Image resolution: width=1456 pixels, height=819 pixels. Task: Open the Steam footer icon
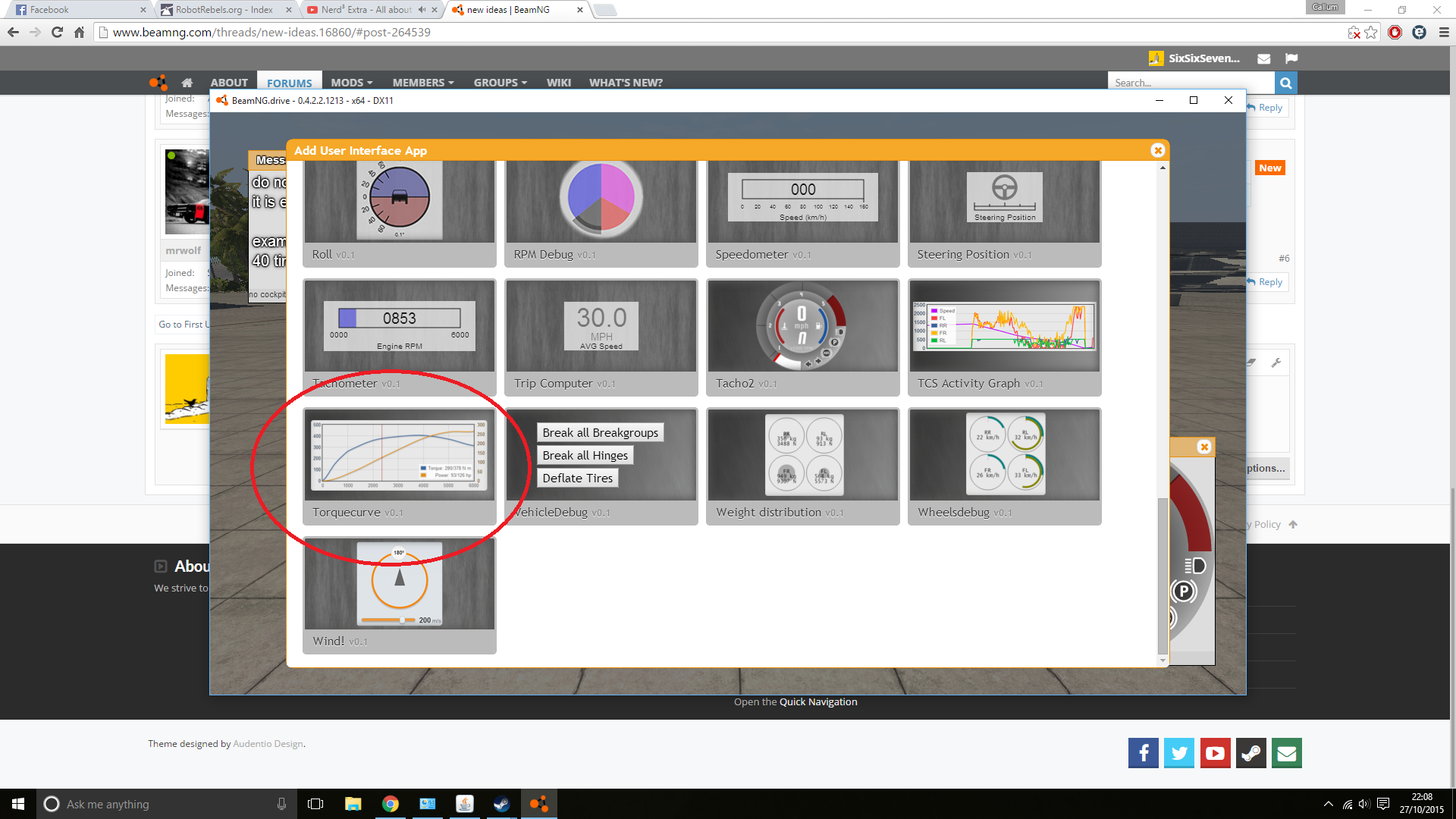(1251, 753)
